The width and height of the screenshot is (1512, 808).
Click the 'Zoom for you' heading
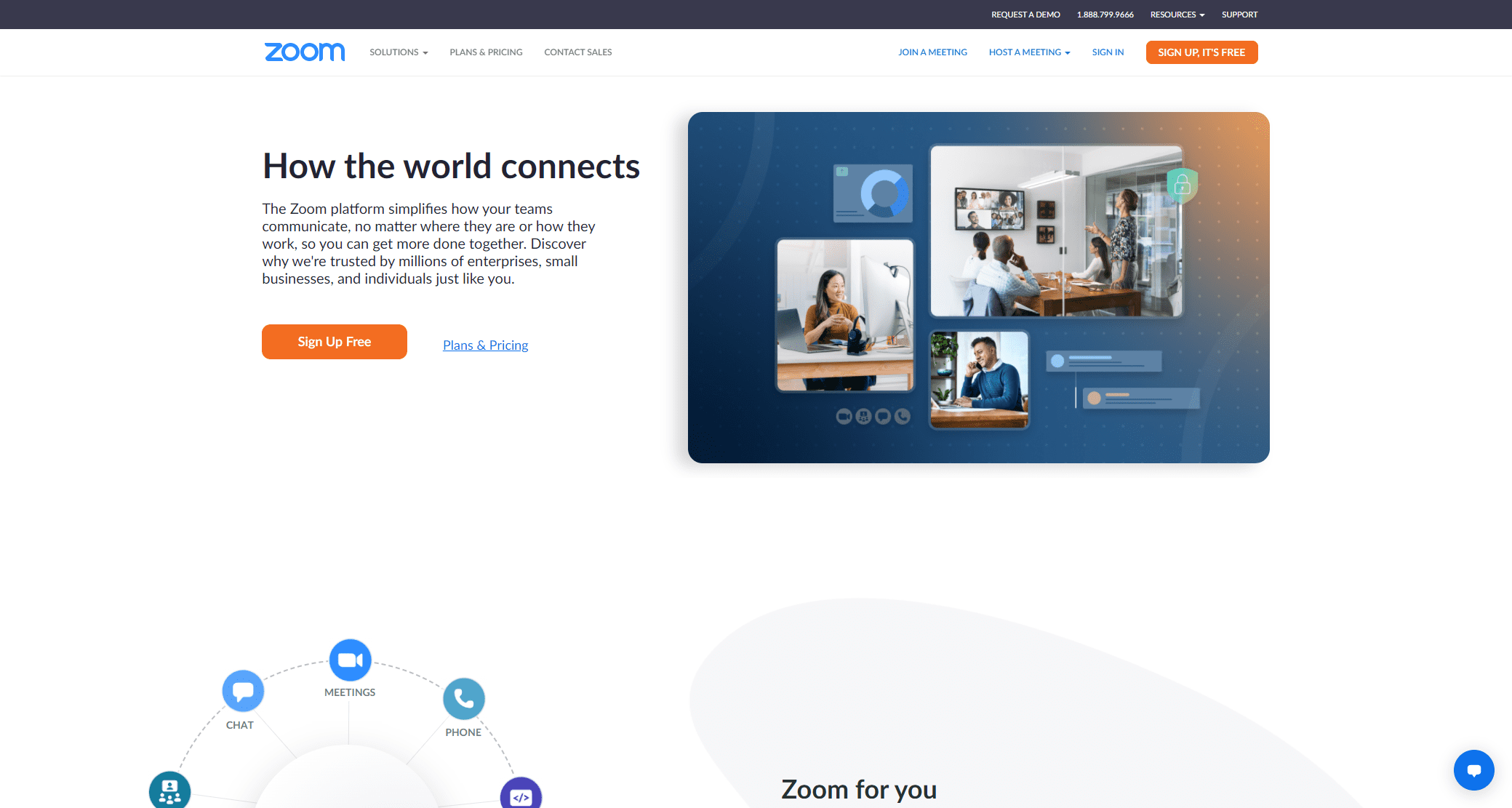(859, 790)
